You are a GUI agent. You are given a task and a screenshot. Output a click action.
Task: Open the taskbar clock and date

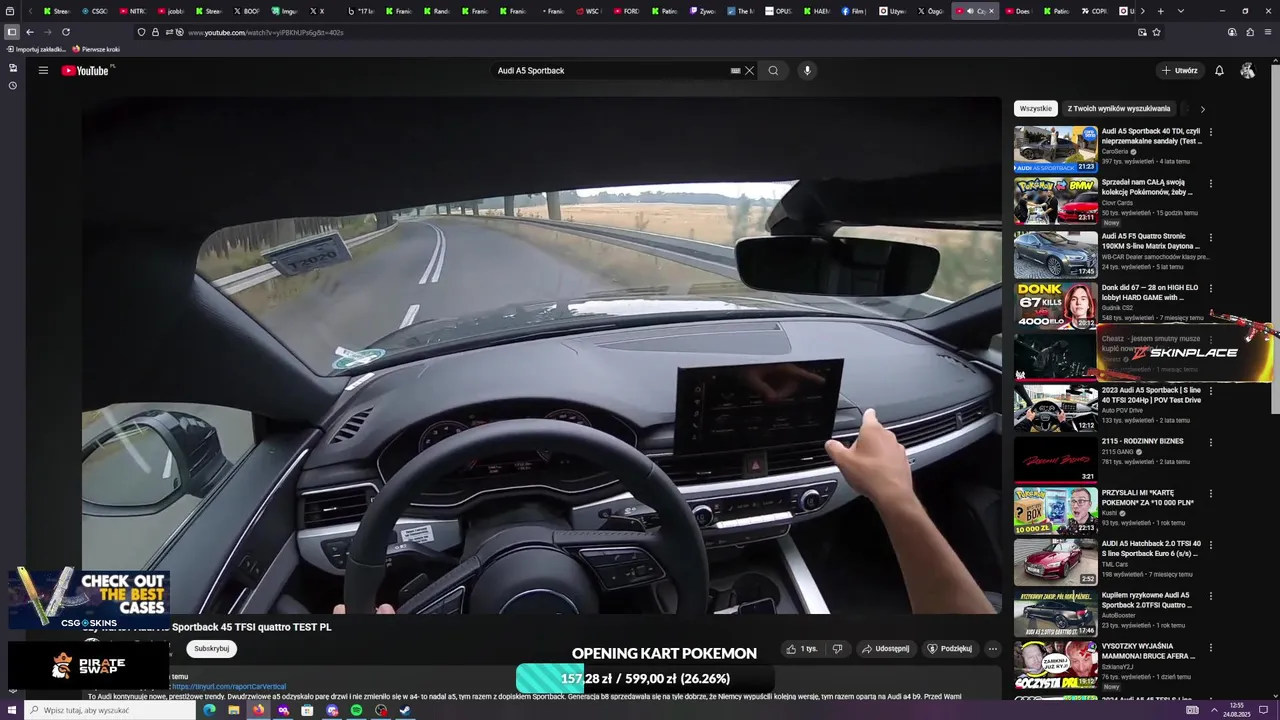pos(1236,709)
